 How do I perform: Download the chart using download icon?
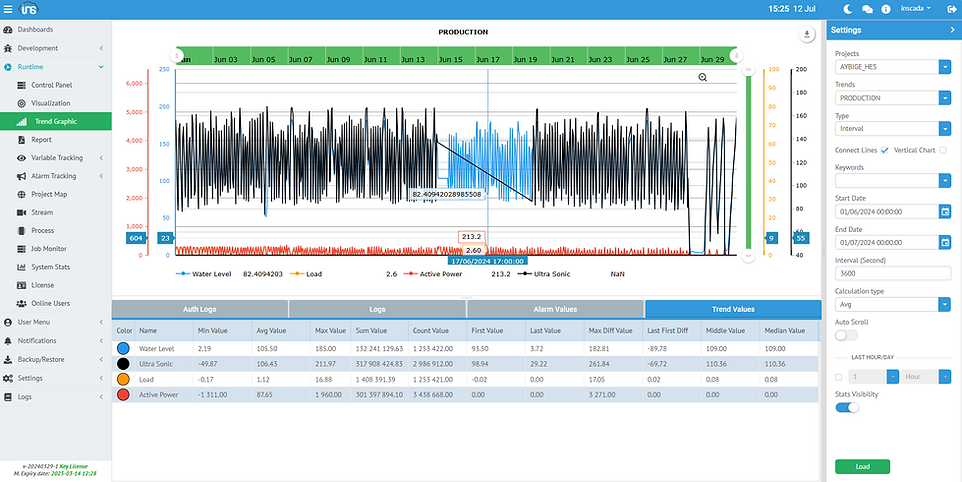coord(806,35)
